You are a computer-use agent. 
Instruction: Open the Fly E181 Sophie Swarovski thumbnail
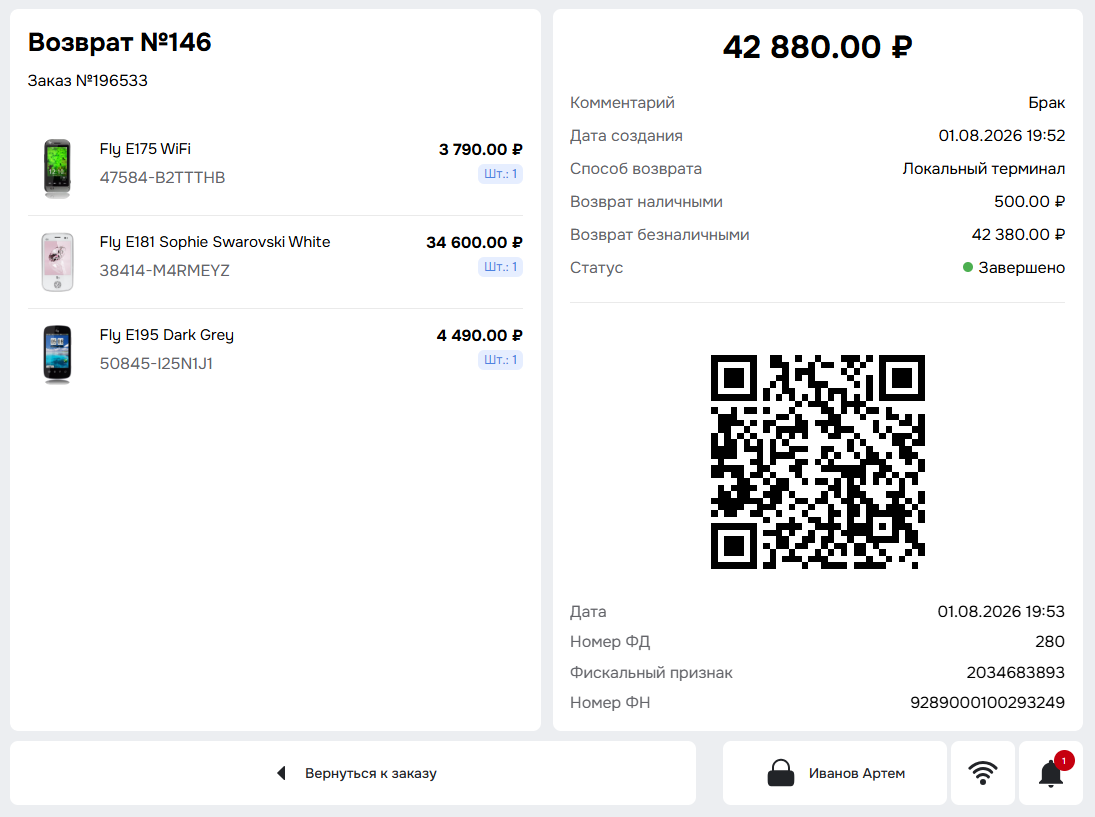pos(57,262)
